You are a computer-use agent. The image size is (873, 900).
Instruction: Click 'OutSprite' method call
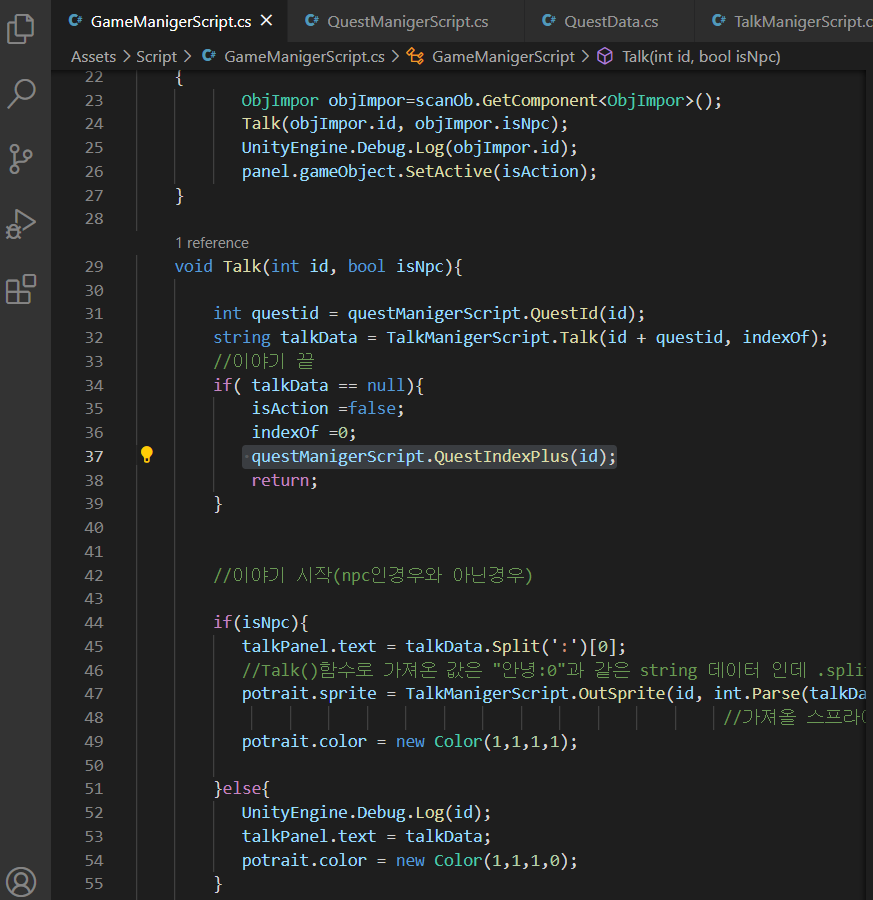click(x=622, y=693)
